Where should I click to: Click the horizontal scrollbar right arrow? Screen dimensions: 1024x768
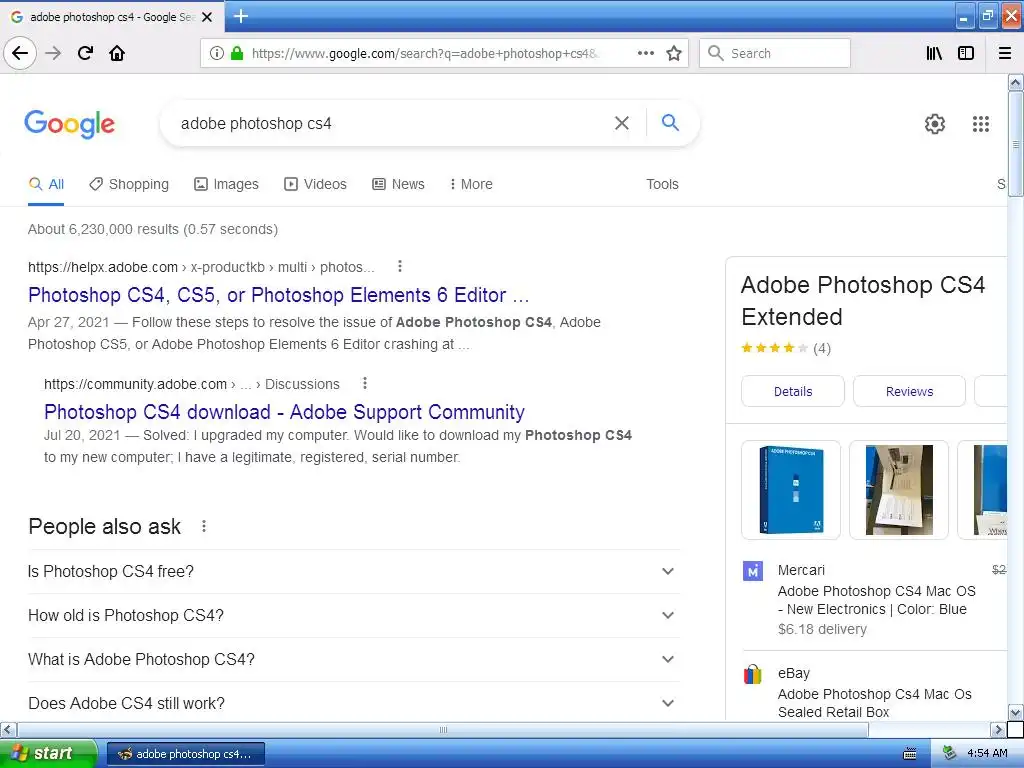[999, 729]
